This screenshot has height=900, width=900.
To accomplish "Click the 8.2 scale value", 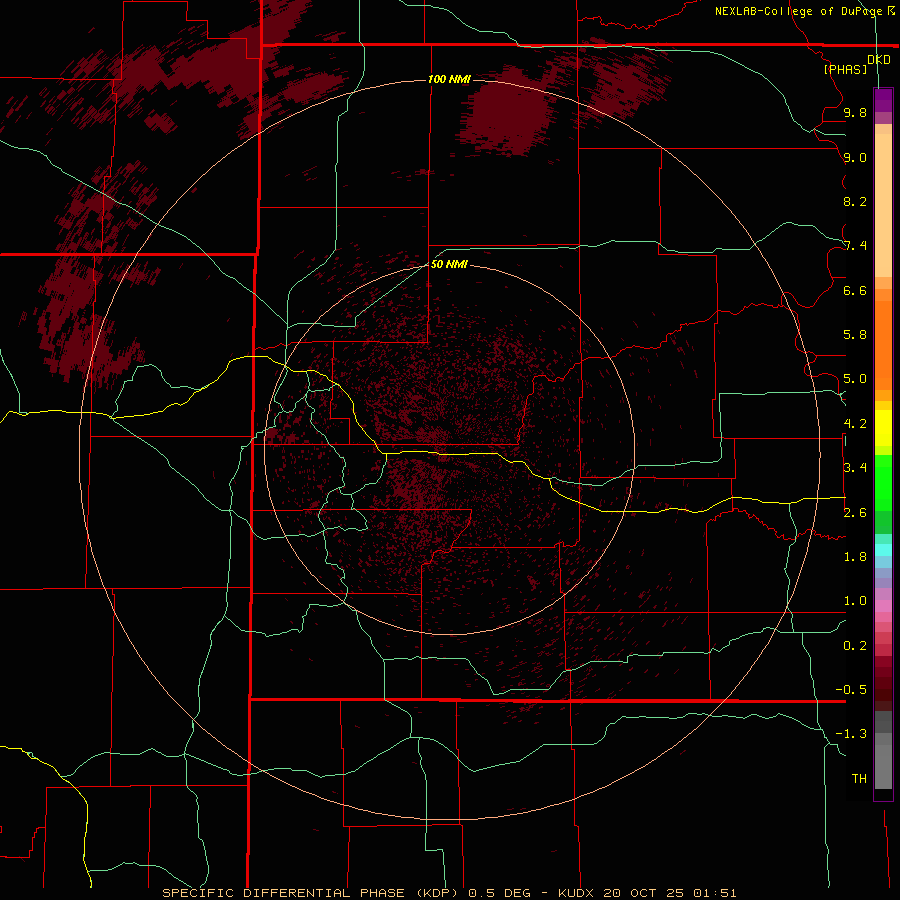I will coord(855,201).
